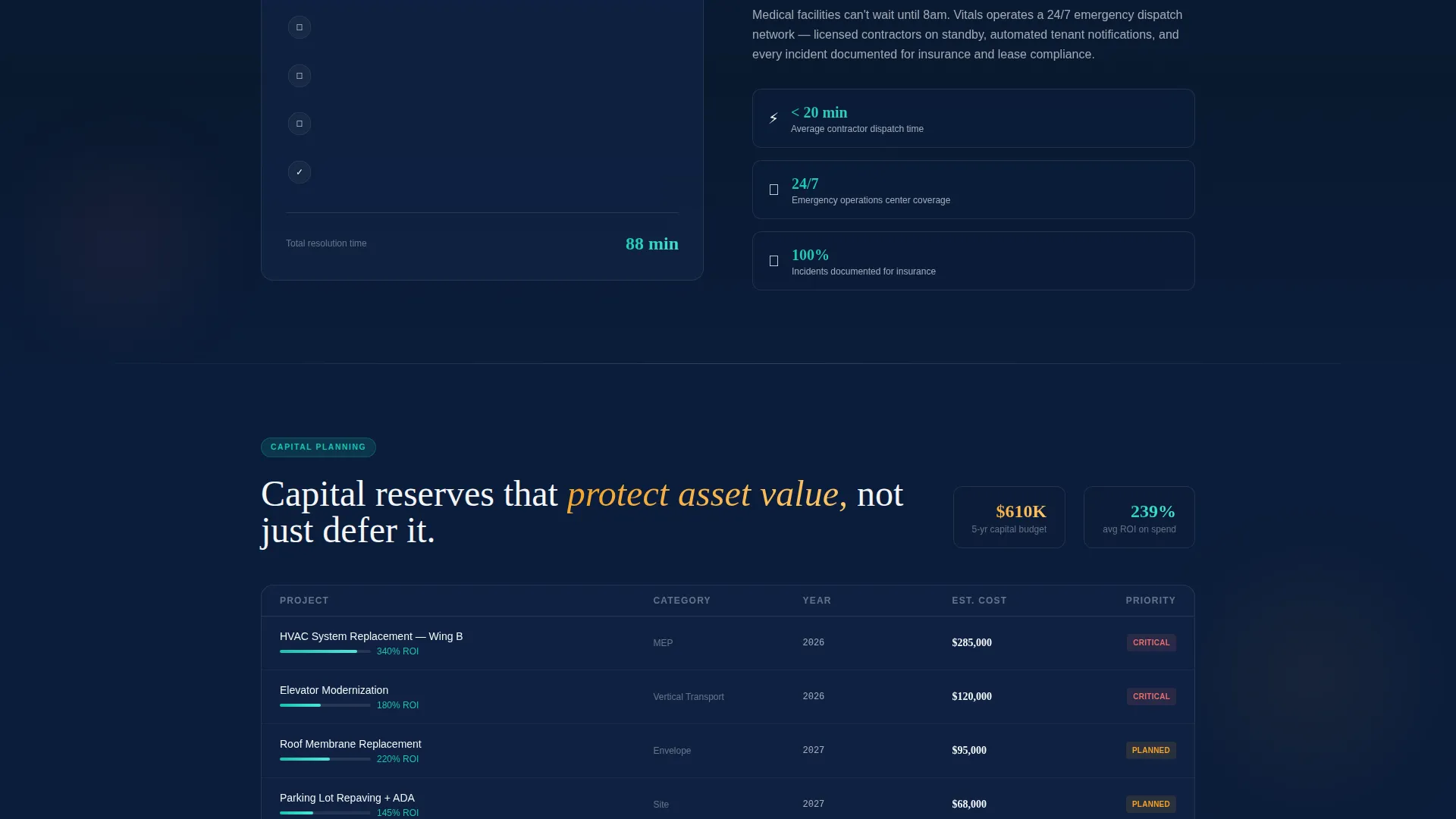Click the '$68,000' estimated cost cell
The width and height of the screenshot is (1456, 819).
[x=969, y=805]
